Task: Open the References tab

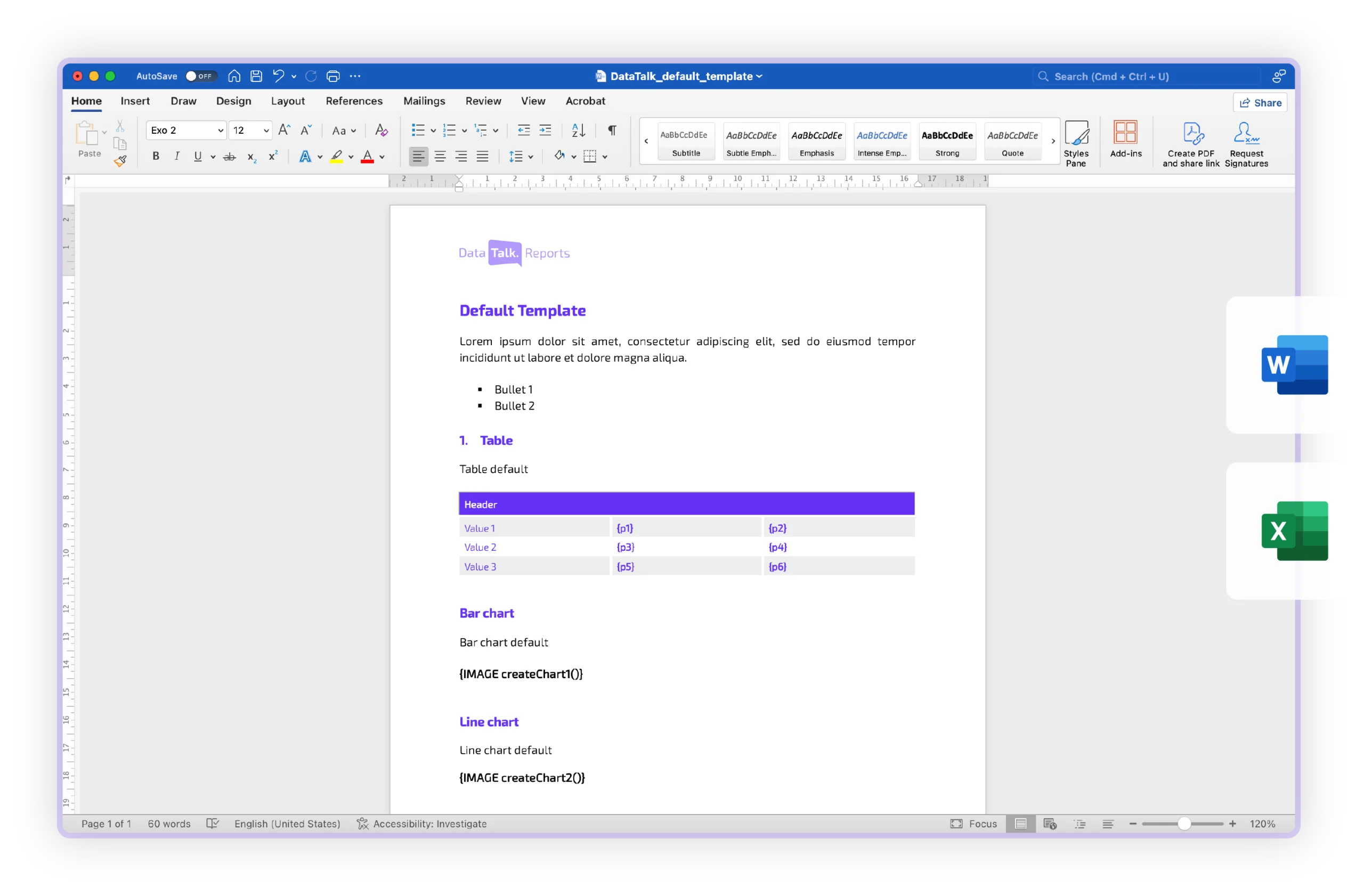Action: pyautogui.click(x=354, y=101)
